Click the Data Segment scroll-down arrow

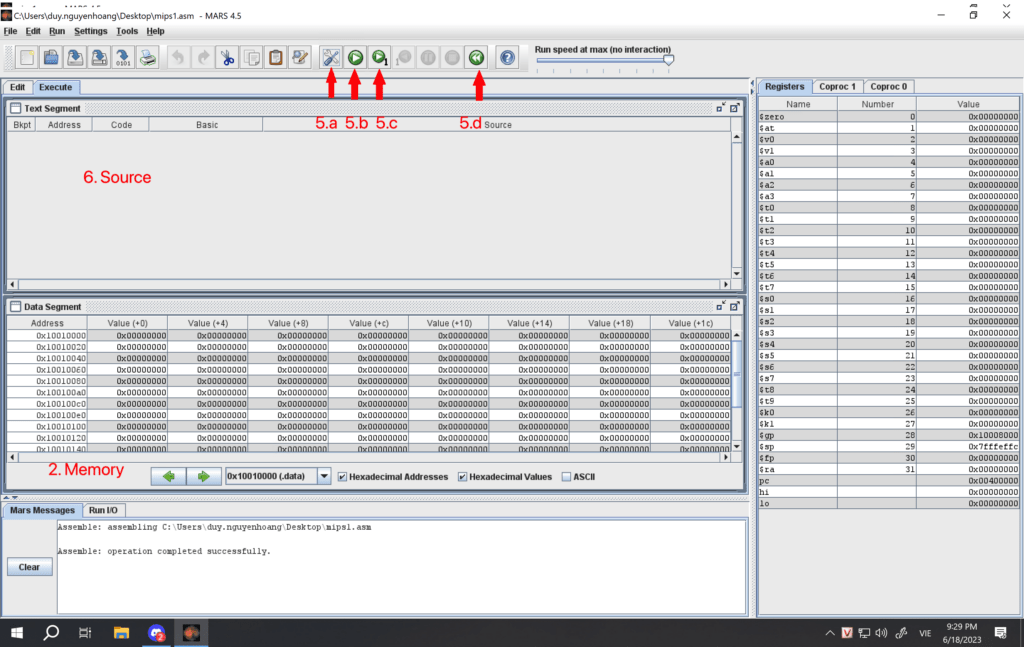pyautogui.click(x=737, y=447)
